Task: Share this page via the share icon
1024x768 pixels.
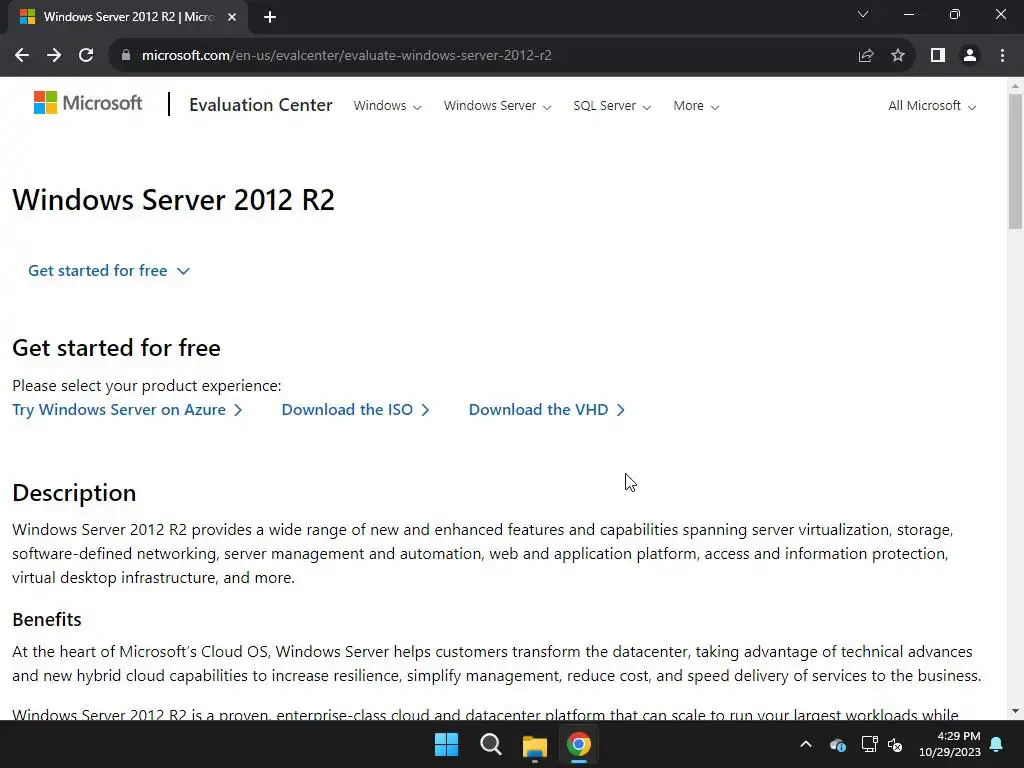Action: [866, 56]
